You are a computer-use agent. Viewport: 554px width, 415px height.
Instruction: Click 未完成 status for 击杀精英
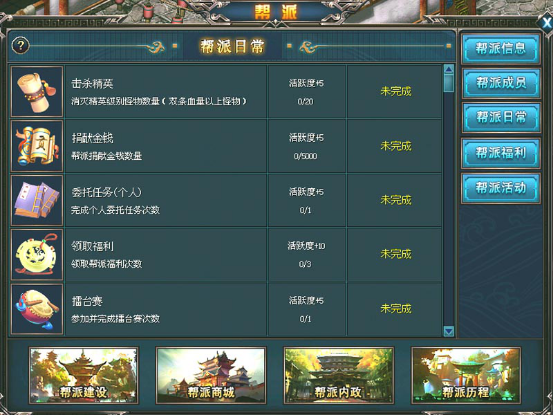tap(396, 91)
